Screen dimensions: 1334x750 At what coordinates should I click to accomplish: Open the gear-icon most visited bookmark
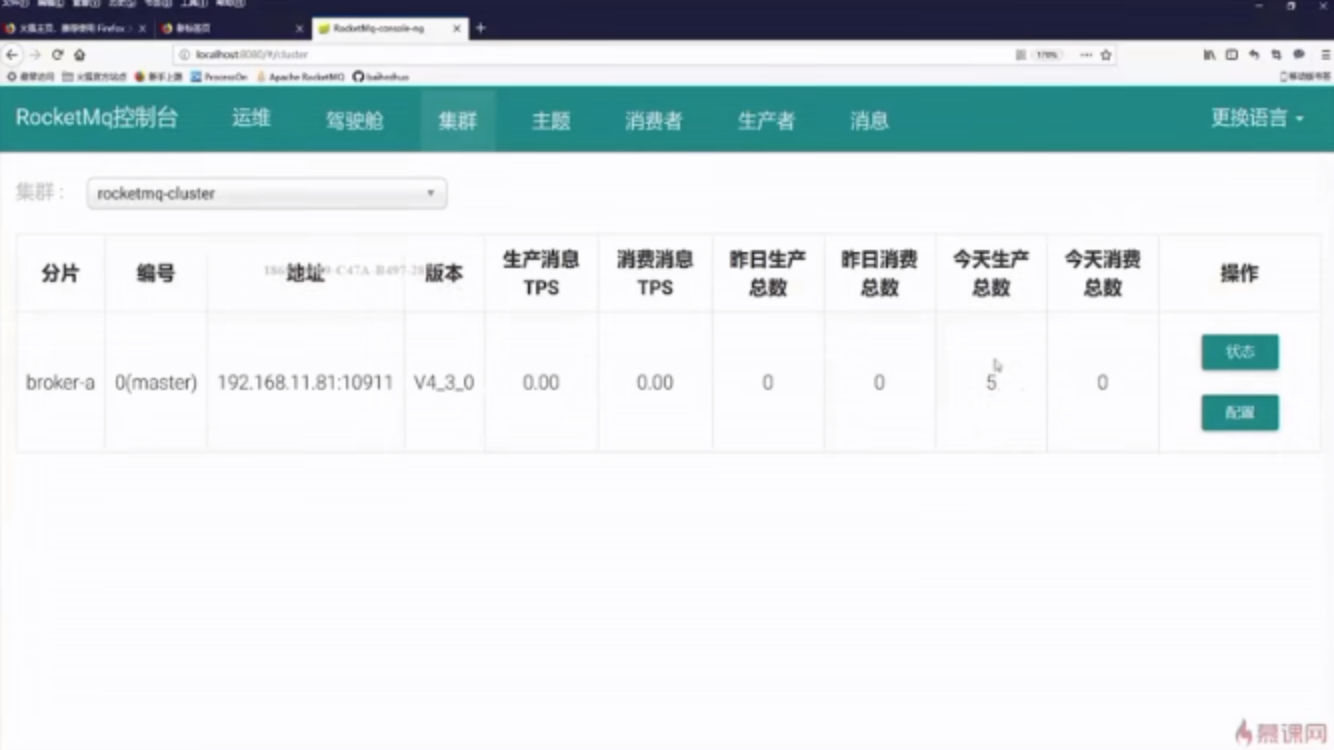pyautogui.click(x=31, y=77)
